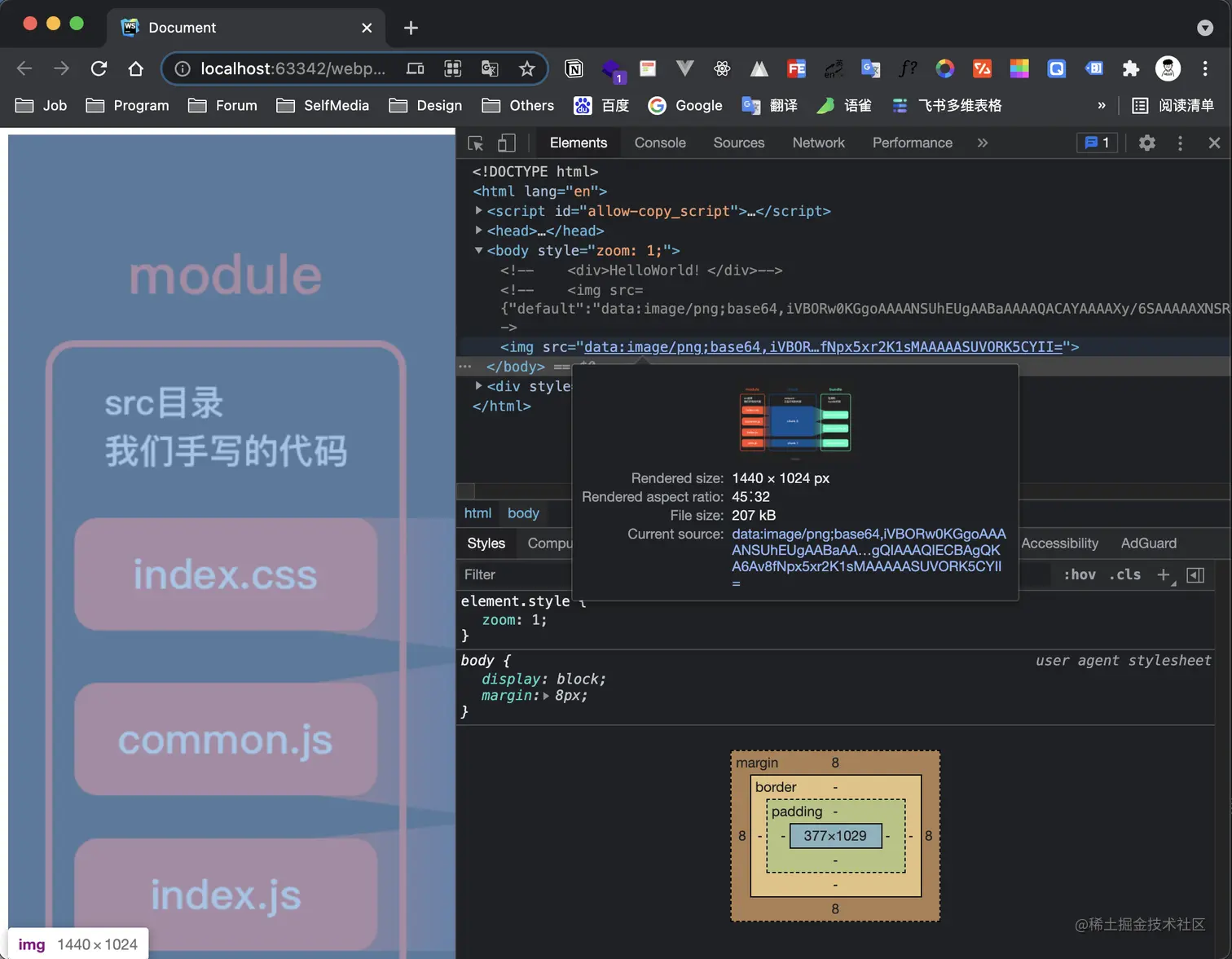The width and height of the screenshot is (1232, 959).
Task: Open the profile avatar menu
Action: tap(1168, 68)
